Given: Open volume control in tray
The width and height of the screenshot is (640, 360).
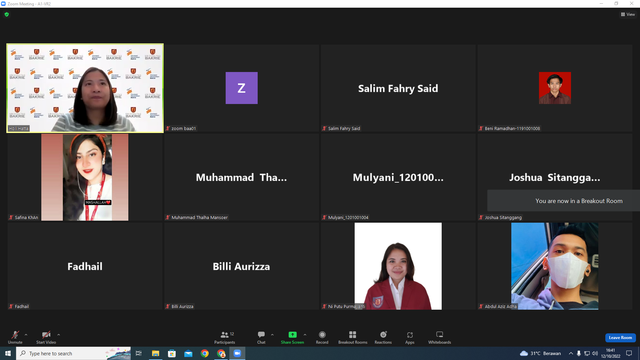Looking at the screenshot, I should (595, 353).
